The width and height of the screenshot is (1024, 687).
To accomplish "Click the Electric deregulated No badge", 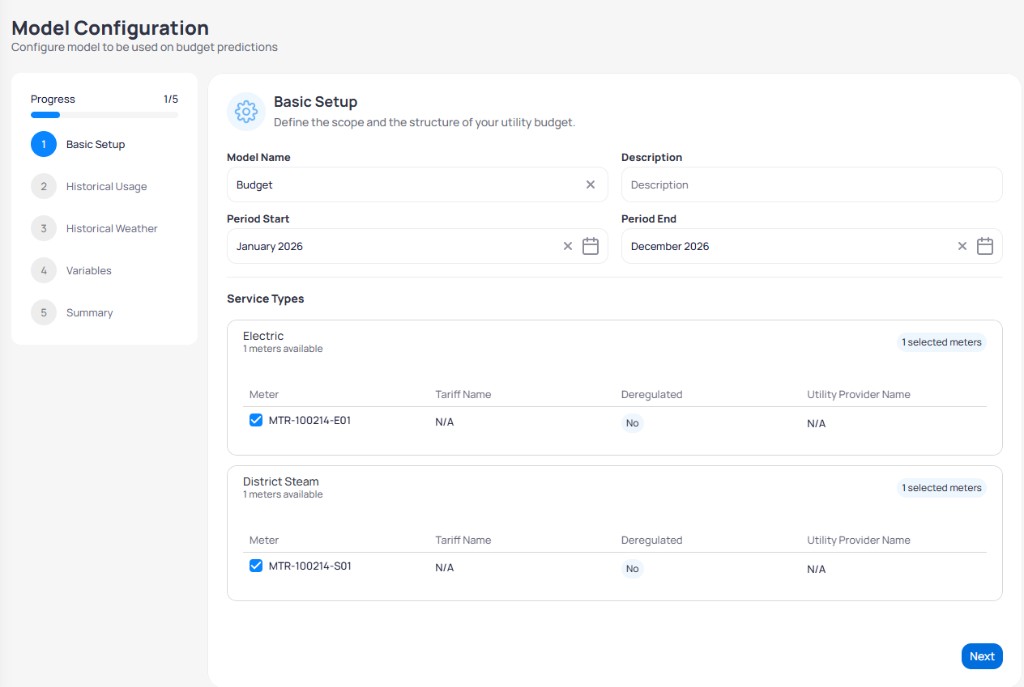I will 632,423.
